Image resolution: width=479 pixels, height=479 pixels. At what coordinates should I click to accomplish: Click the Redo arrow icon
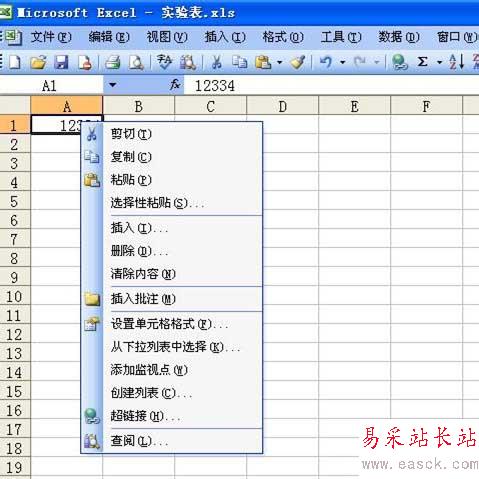(360, 62)
